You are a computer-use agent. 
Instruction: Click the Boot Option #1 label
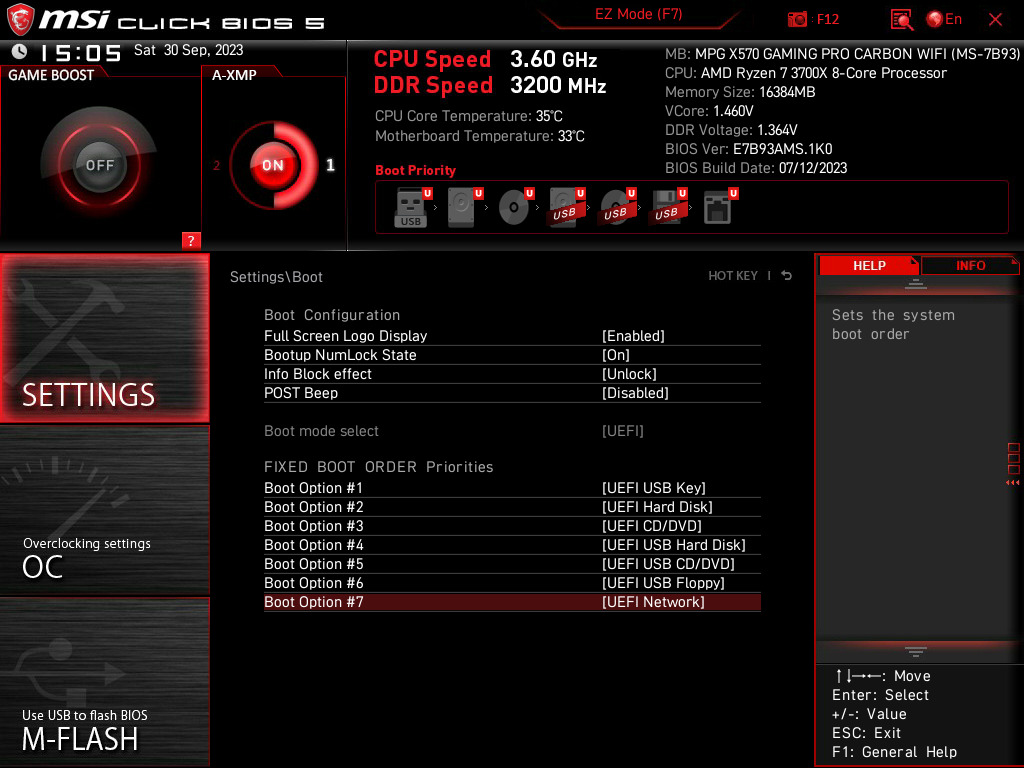pos(313,488)
